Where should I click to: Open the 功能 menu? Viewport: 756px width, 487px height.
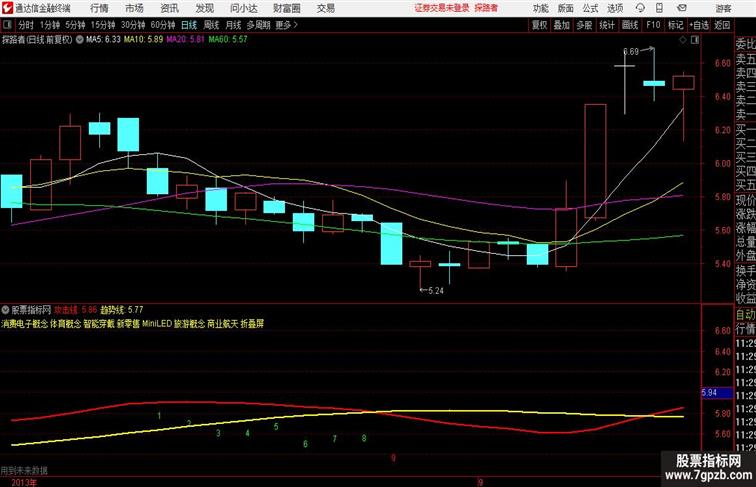tap(540, 8)
